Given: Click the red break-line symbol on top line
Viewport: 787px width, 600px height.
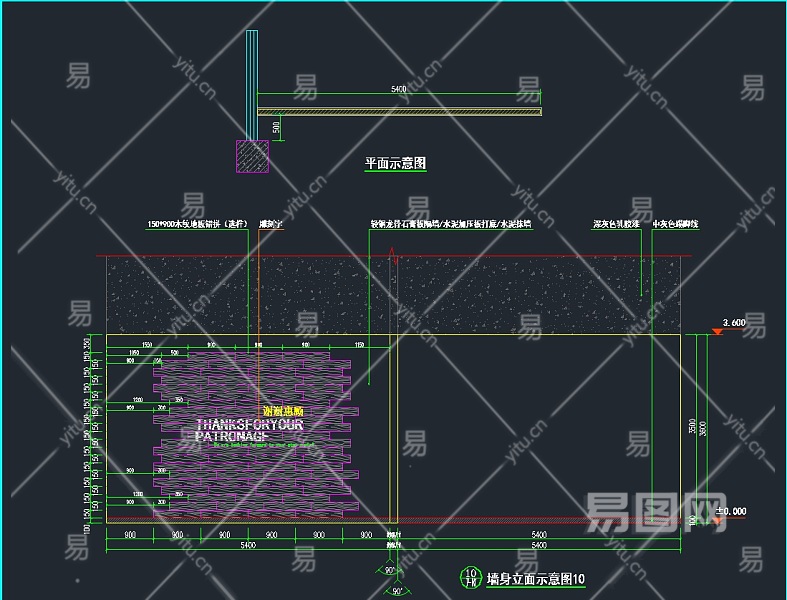Looking at the screenshot, I should pos(395,256).
